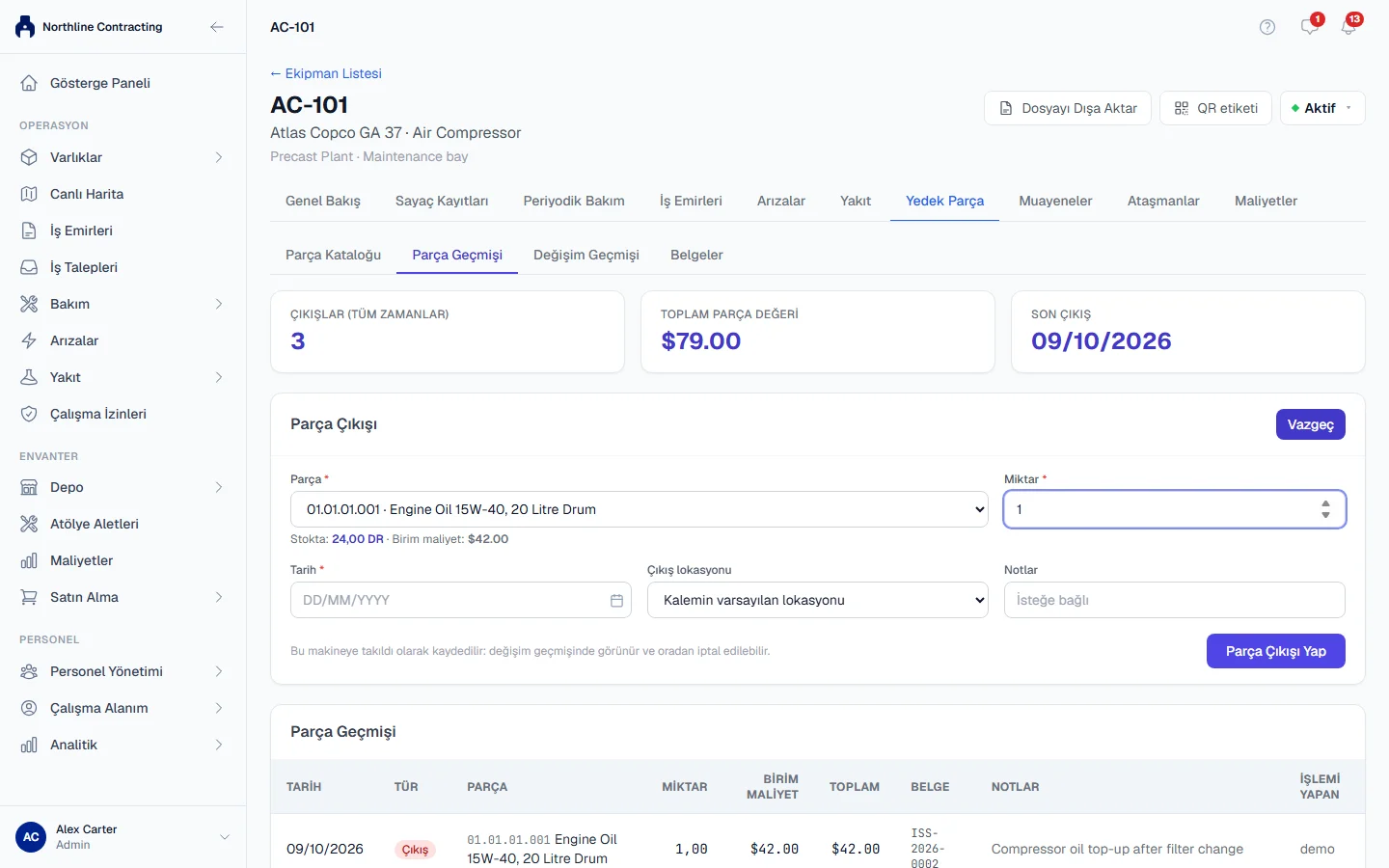Switch to the Periyodik Bakım tab
1389x868 pixels.
(574, 201)
